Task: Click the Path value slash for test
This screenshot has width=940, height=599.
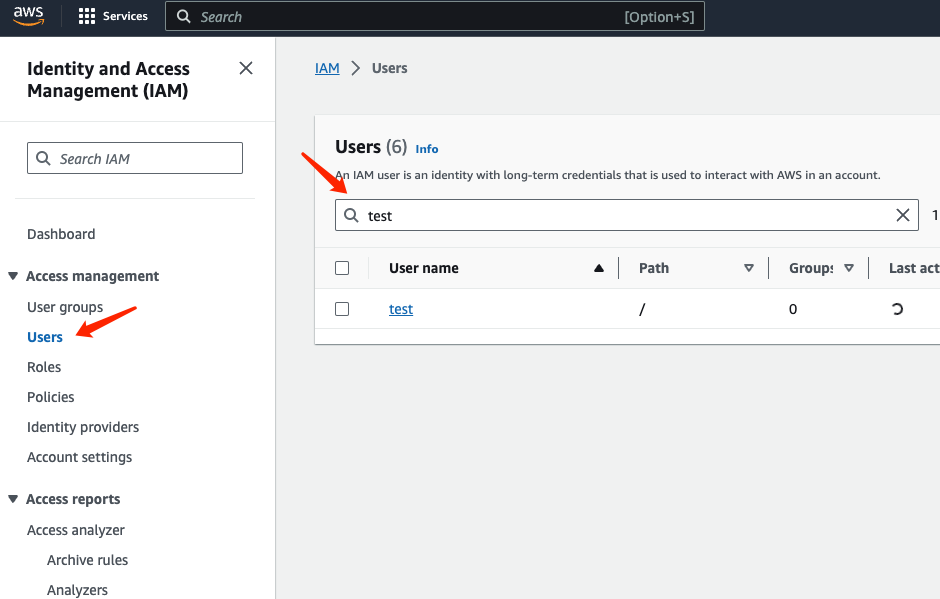Action: tap(642, 309)
